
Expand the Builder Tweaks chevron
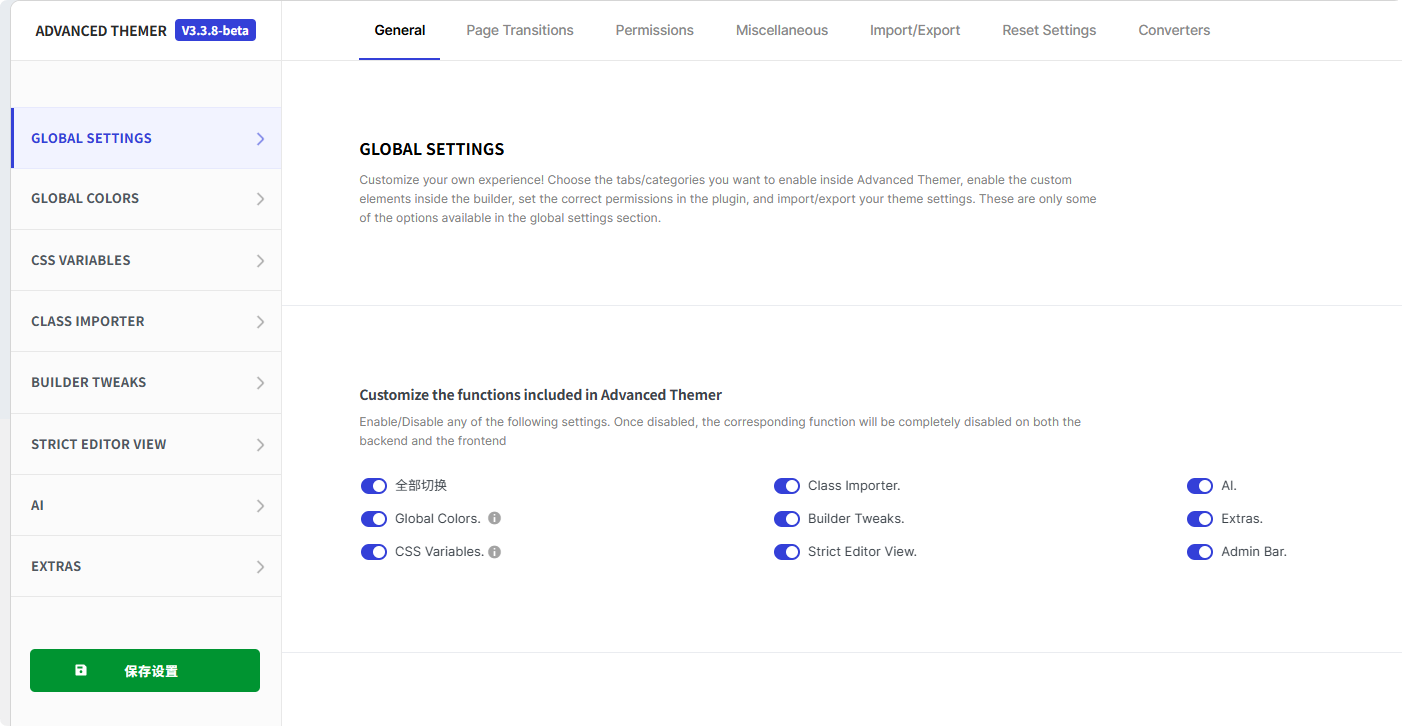(x=260, y=383)
